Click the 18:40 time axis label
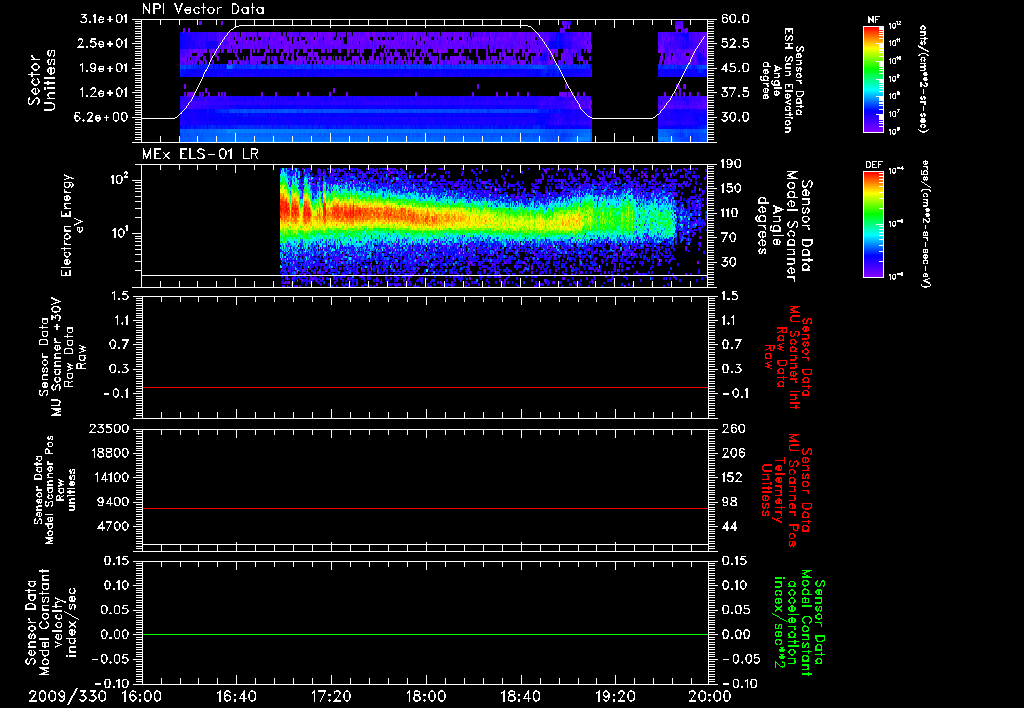1024x708 pixels. coord(520,696)
